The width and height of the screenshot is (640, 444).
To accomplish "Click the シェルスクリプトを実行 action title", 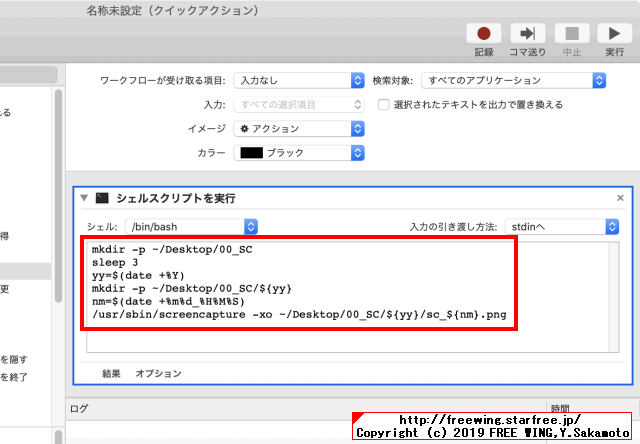I will pos(176,198).
